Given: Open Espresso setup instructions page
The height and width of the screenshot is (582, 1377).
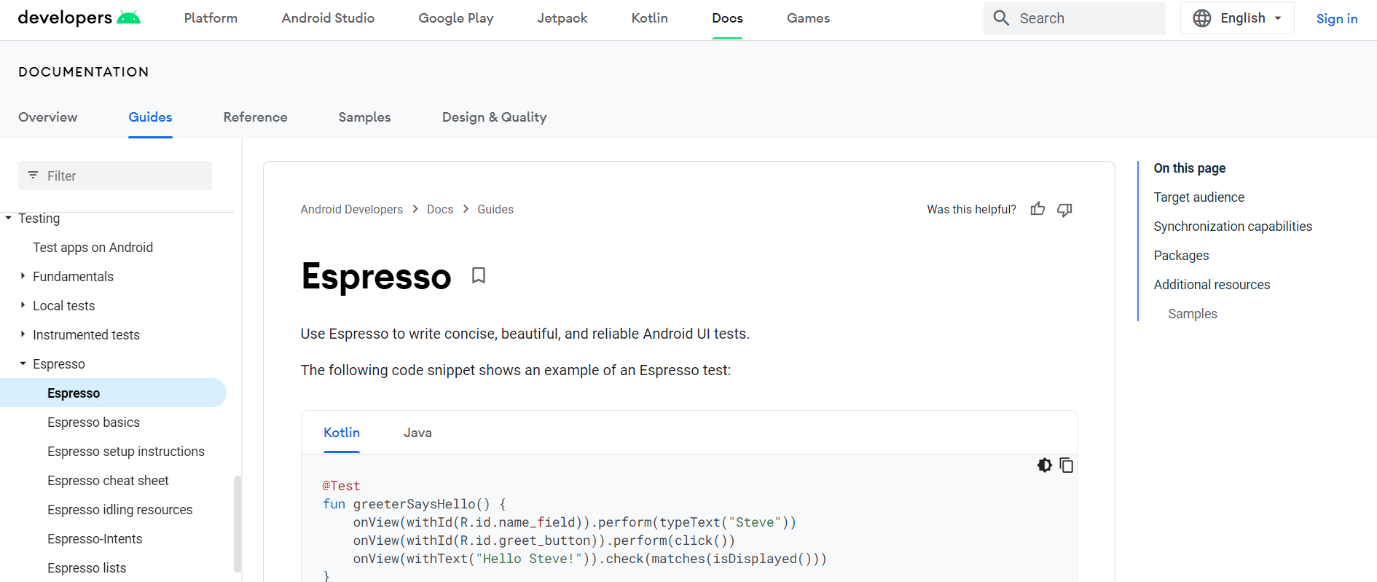Looking at the screenshot, I should [126, 451].
